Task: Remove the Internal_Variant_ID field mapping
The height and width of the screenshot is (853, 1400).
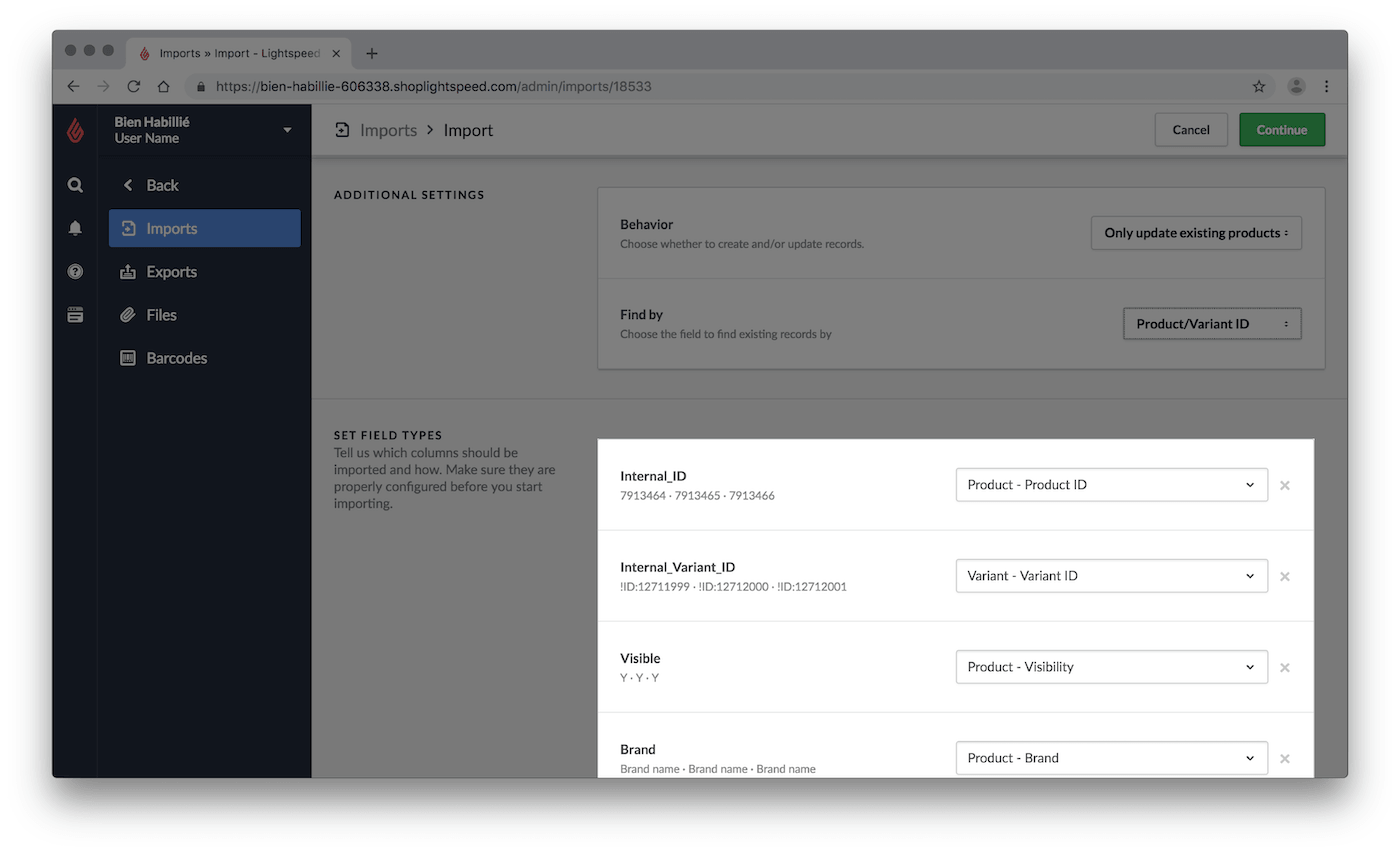Action: click(x=1285, y=576)
